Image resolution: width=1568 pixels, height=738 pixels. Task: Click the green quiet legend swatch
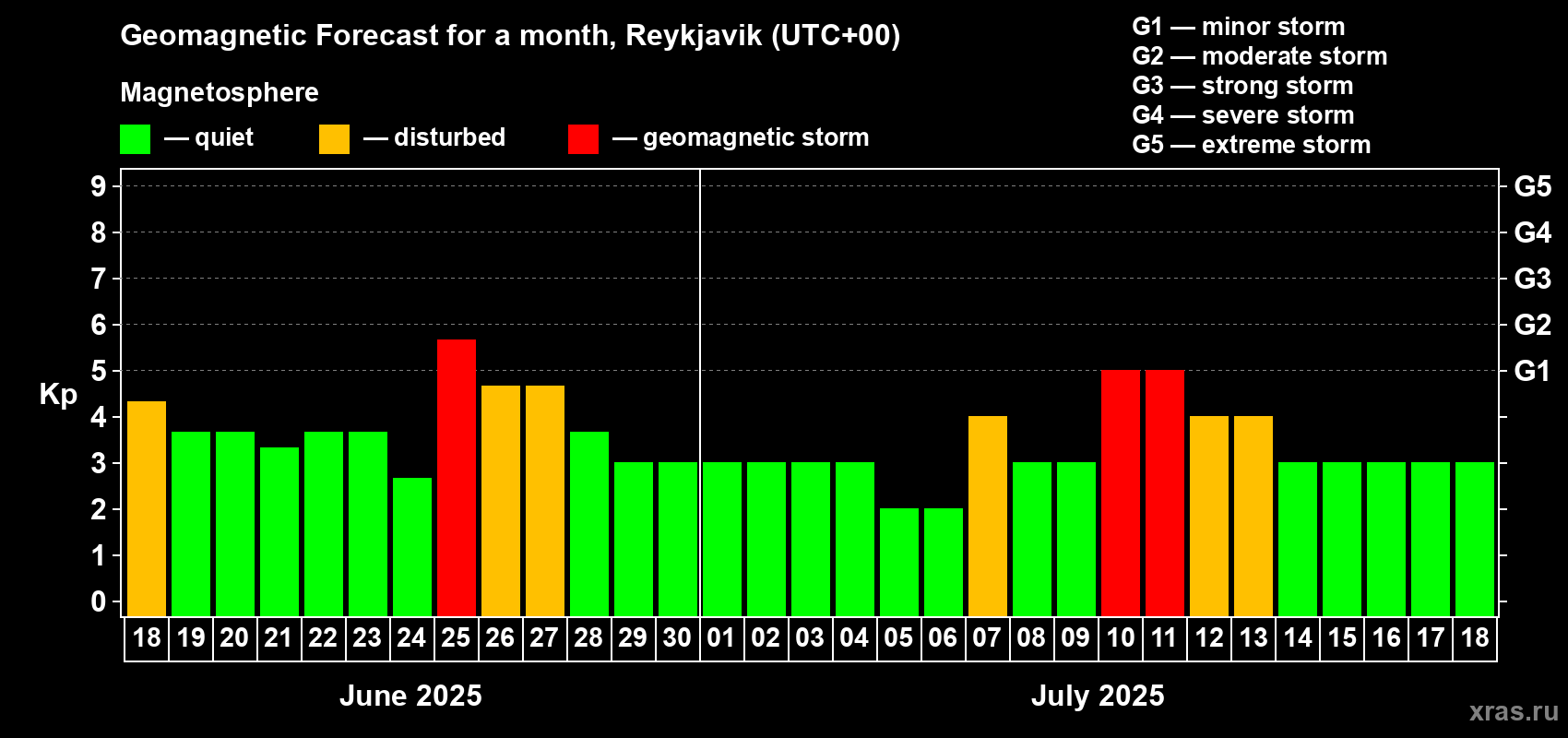[x=135, y=139]
